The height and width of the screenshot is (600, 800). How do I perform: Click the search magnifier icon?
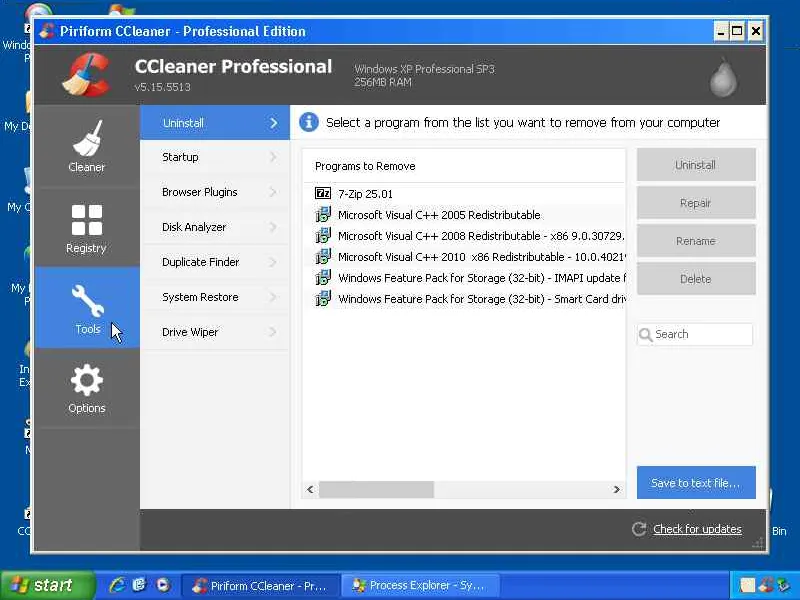[646, 335]
